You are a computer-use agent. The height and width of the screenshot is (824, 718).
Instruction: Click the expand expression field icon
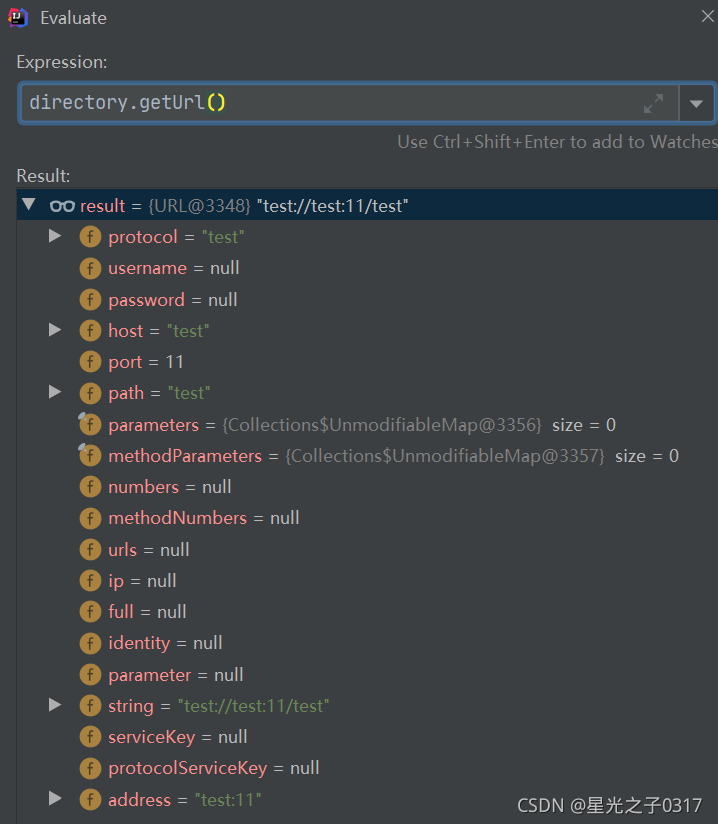click(653, 104)
